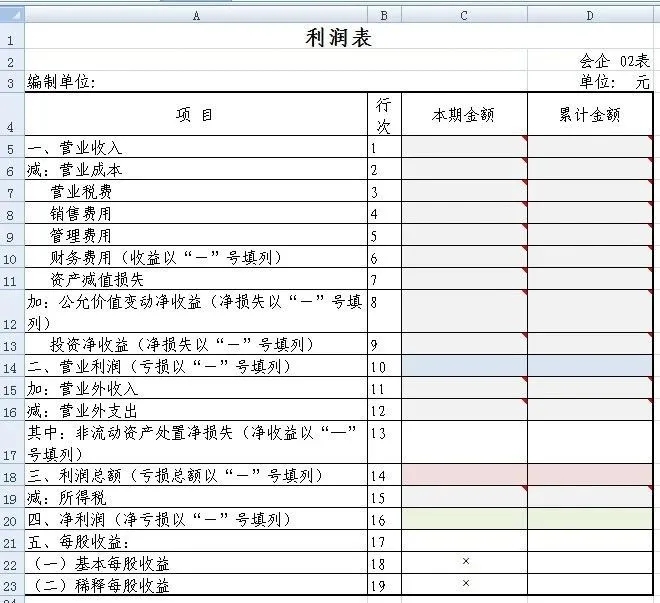Click the 累计金额 input cell for 营业收入

click(x=590, y=147)
